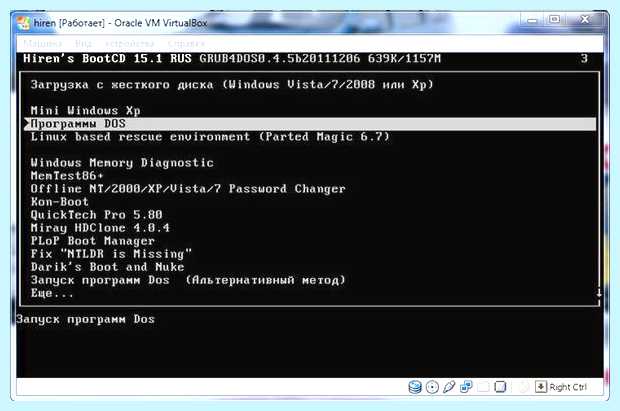Click the keyboard capture arrow icon

(x=541, y=386)
